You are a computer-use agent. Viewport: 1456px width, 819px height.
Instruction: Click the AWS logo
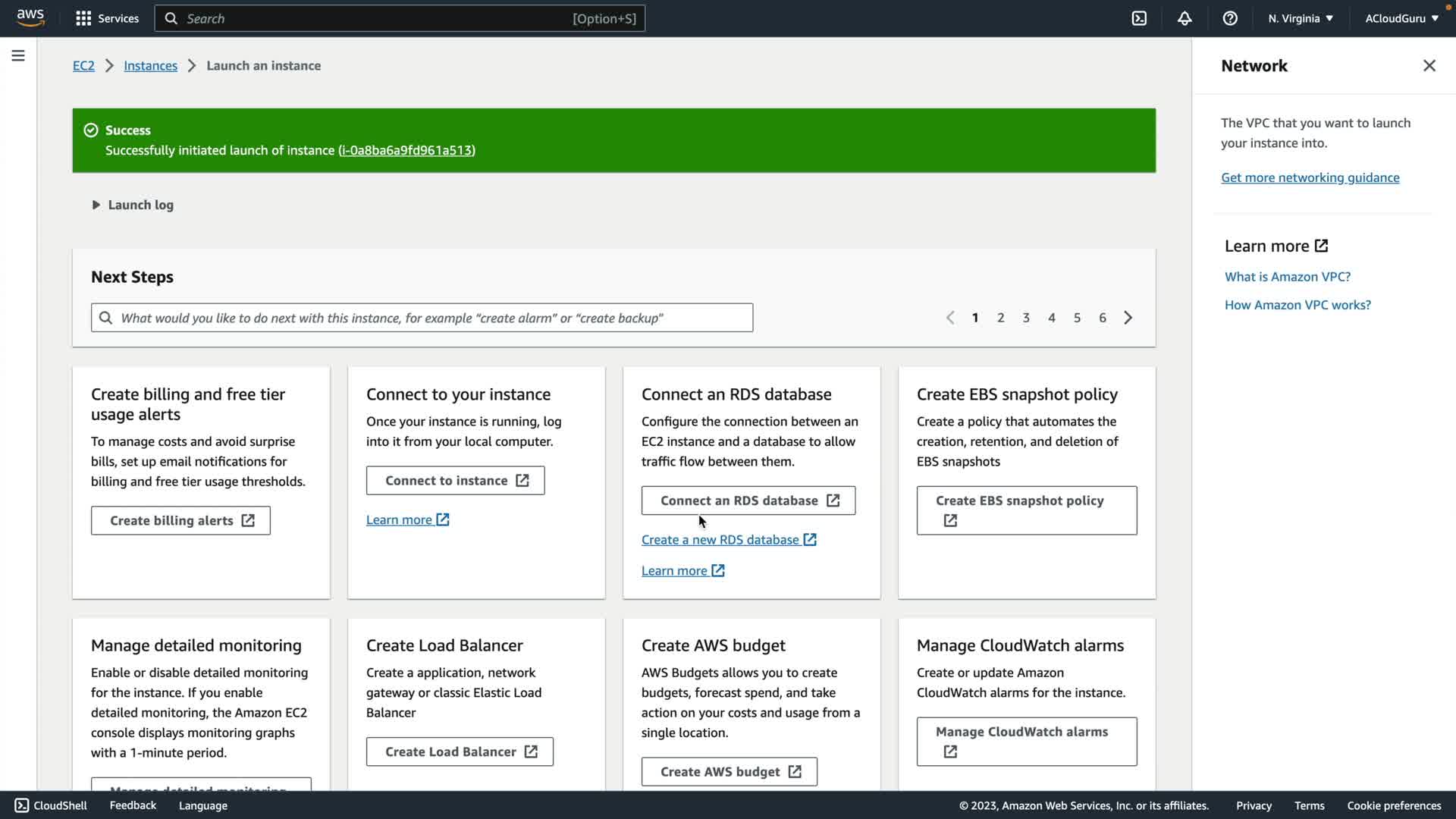pos(30,17)
